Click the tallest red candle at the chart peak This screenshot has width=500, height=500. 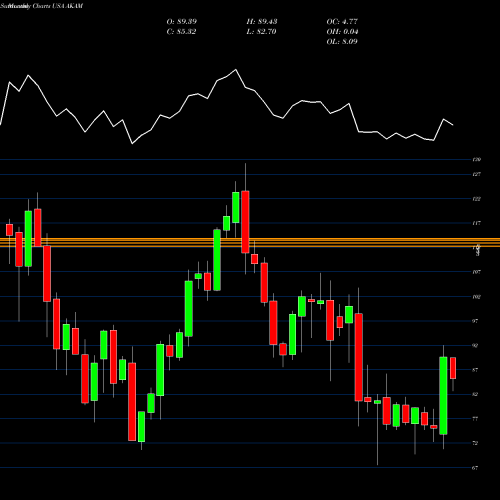pos(245,222)
